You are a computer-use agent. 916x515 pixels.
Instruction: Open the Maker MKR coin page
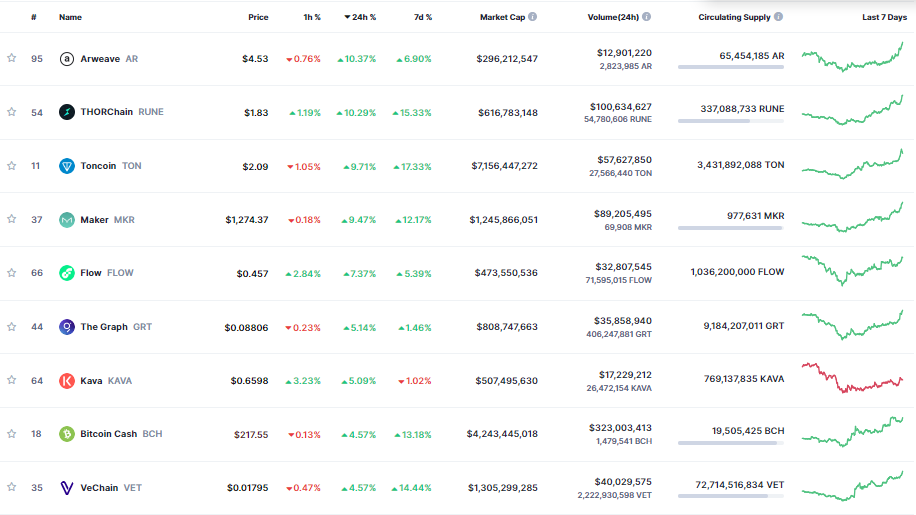coord(107,220)
